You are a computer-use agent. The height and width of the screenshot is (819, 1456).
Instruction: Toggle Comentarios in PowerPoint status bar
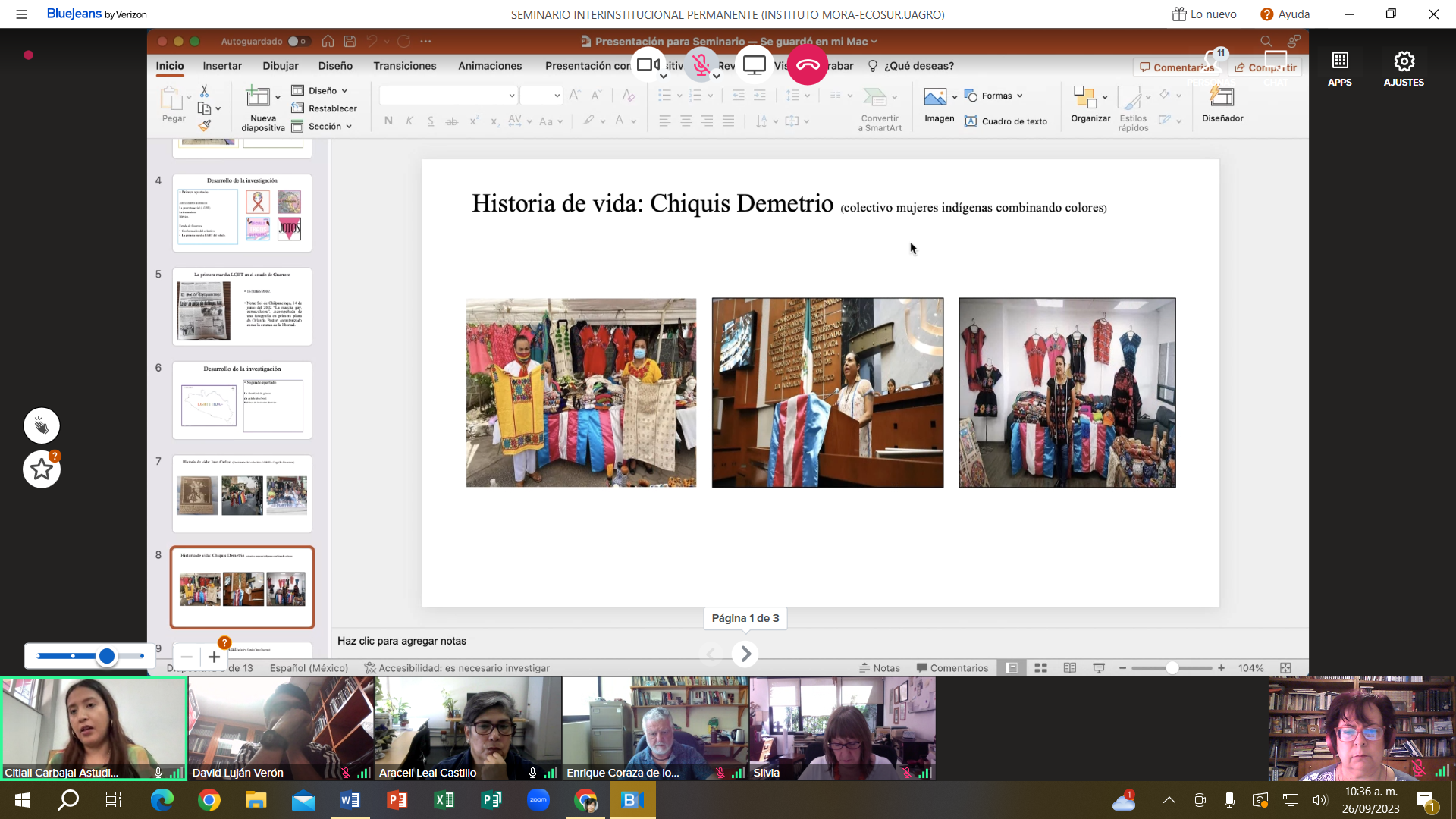coord(952,668)
